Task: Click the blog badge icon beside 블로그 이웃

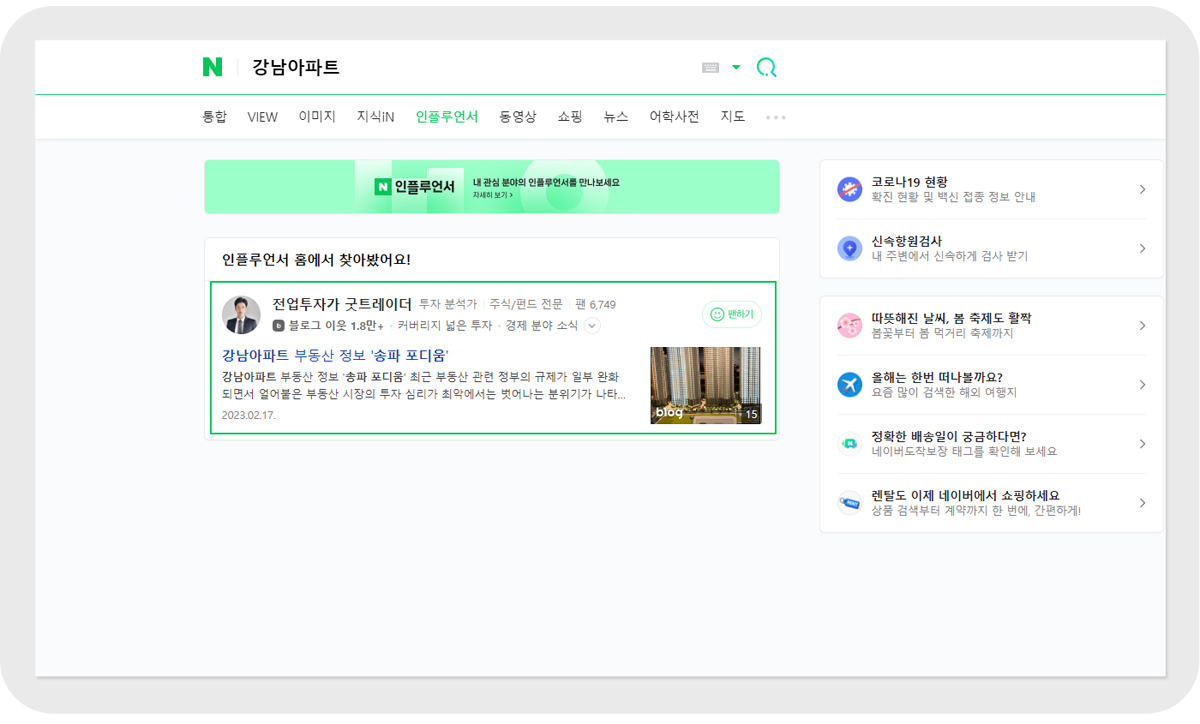Action: [279, 326]
